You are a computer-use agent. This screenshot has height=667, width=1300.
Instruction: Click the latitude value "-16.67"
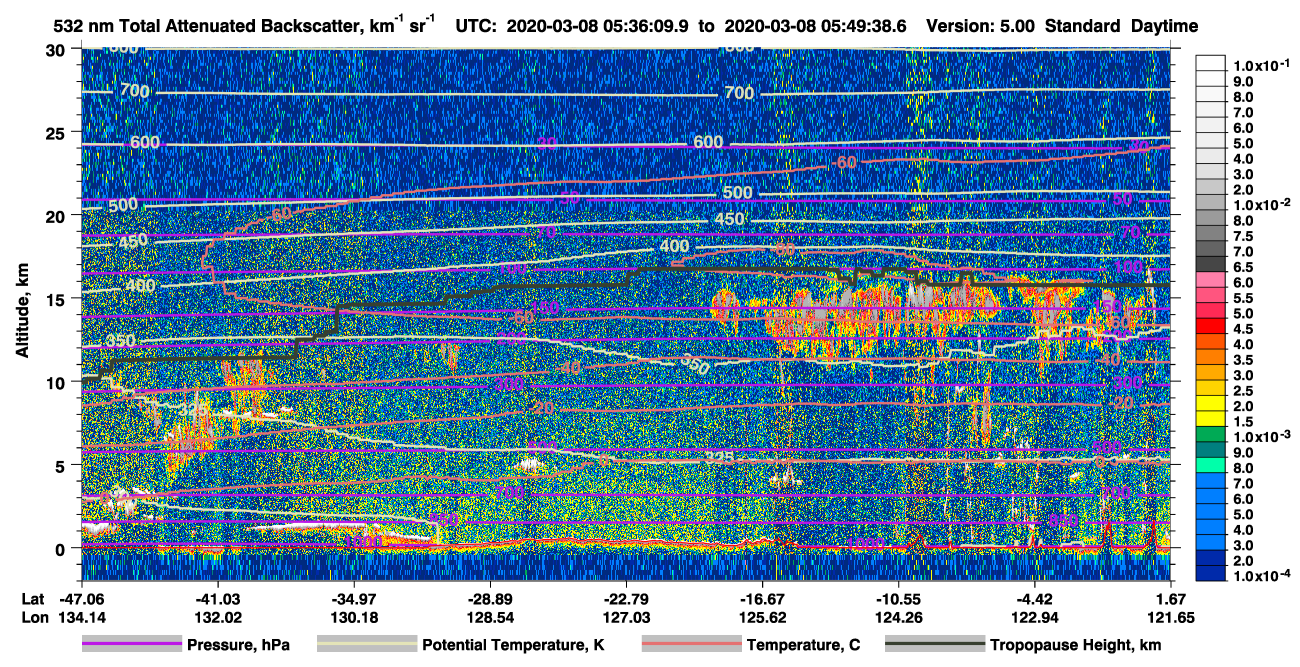click(762, 598)
